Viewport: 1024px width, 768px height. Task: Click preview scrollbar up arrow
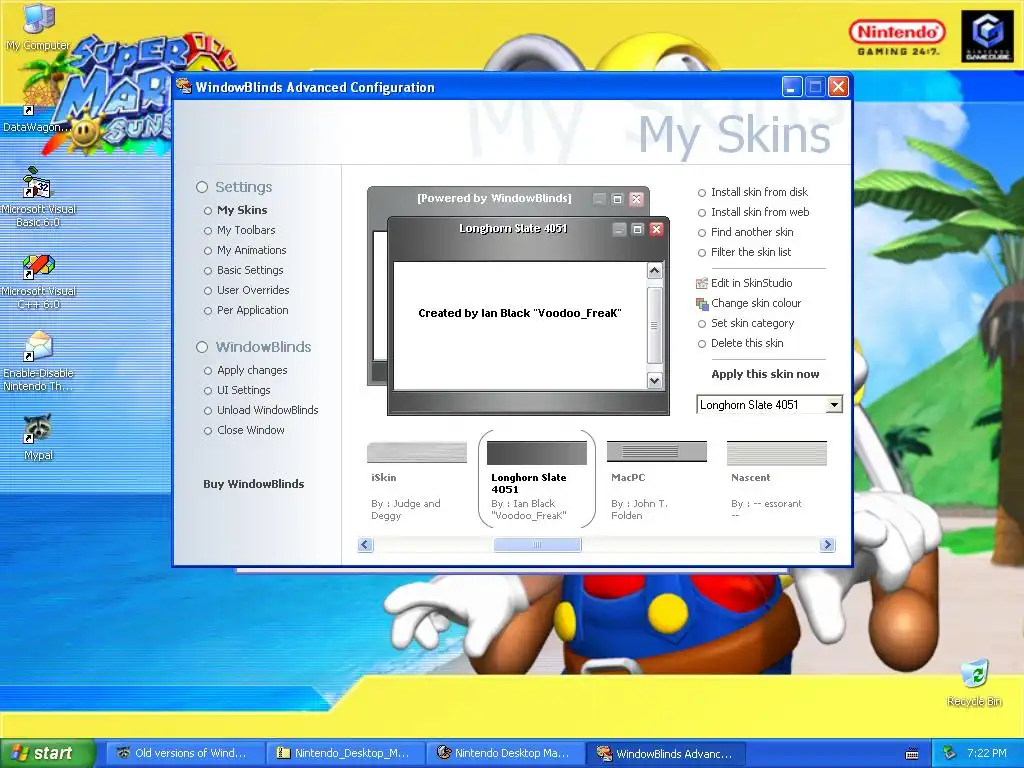[654, 270]
